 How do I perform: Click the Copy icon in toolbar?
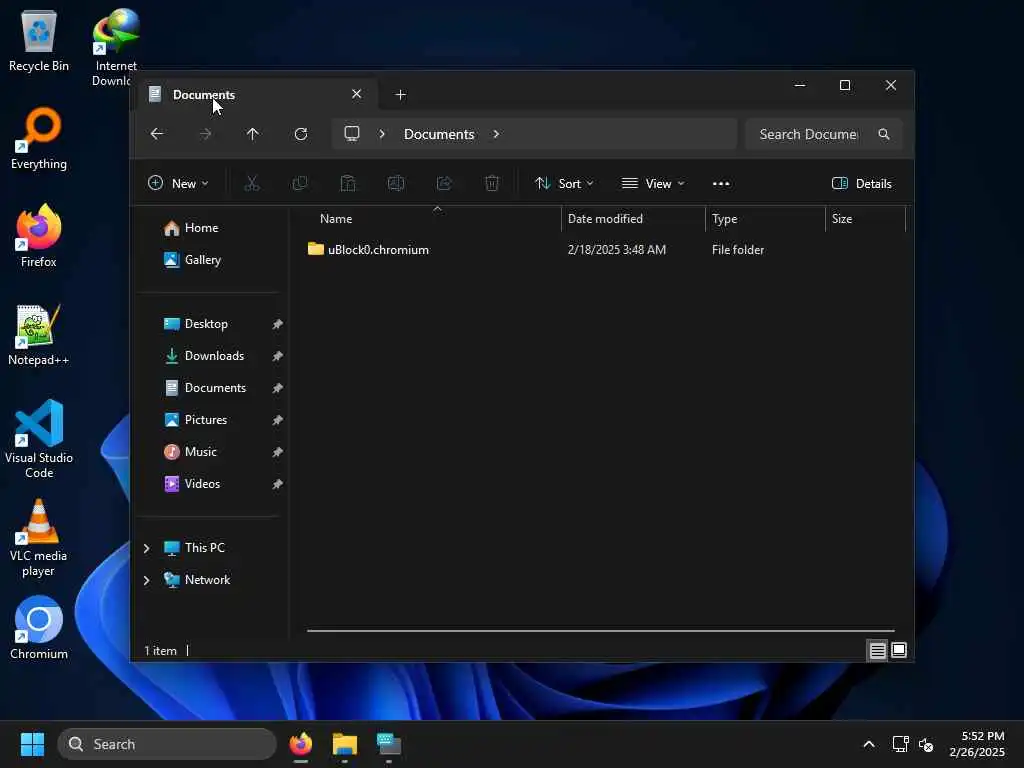coord(300,184)
